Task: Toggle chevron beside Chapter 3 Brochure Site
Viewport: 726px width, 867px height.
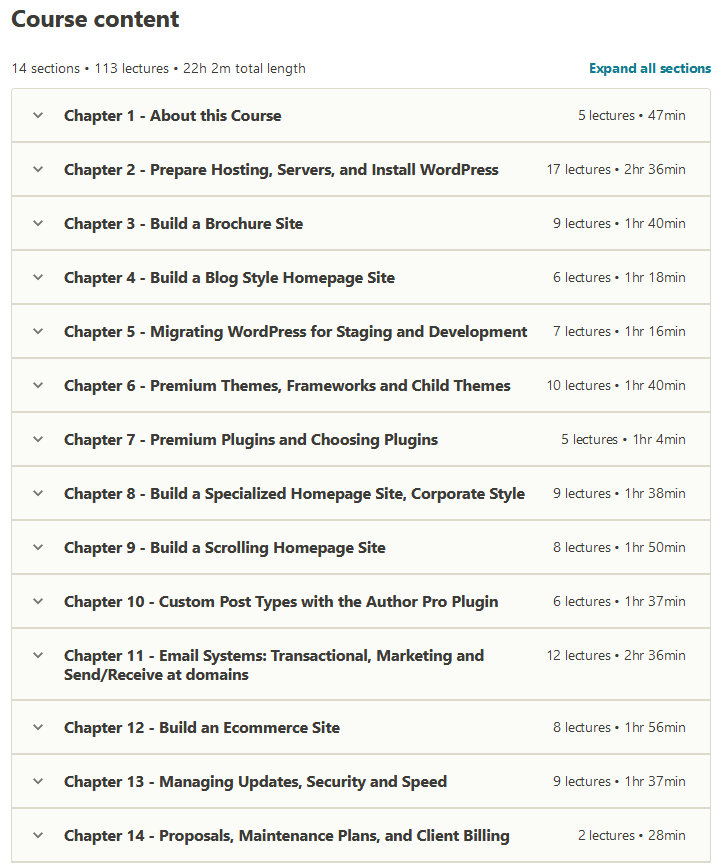Action: tap(38, 223)
